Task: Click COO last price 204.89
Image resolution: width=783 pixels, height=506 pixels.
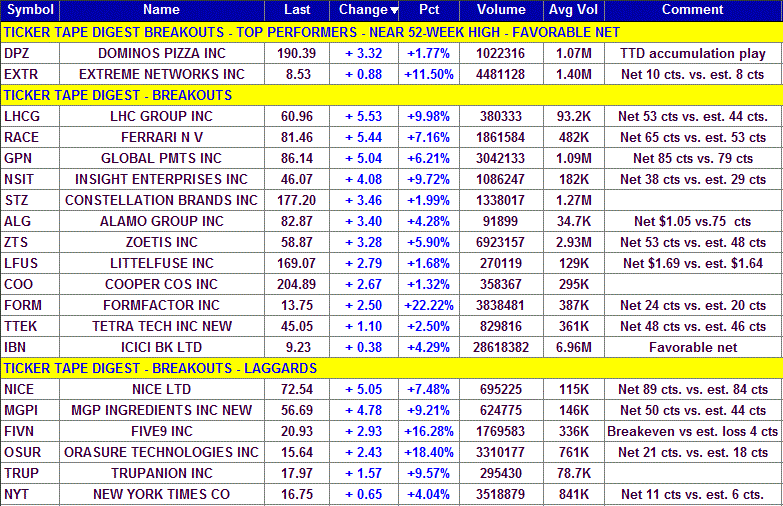Action: click(x=297, y=284)
